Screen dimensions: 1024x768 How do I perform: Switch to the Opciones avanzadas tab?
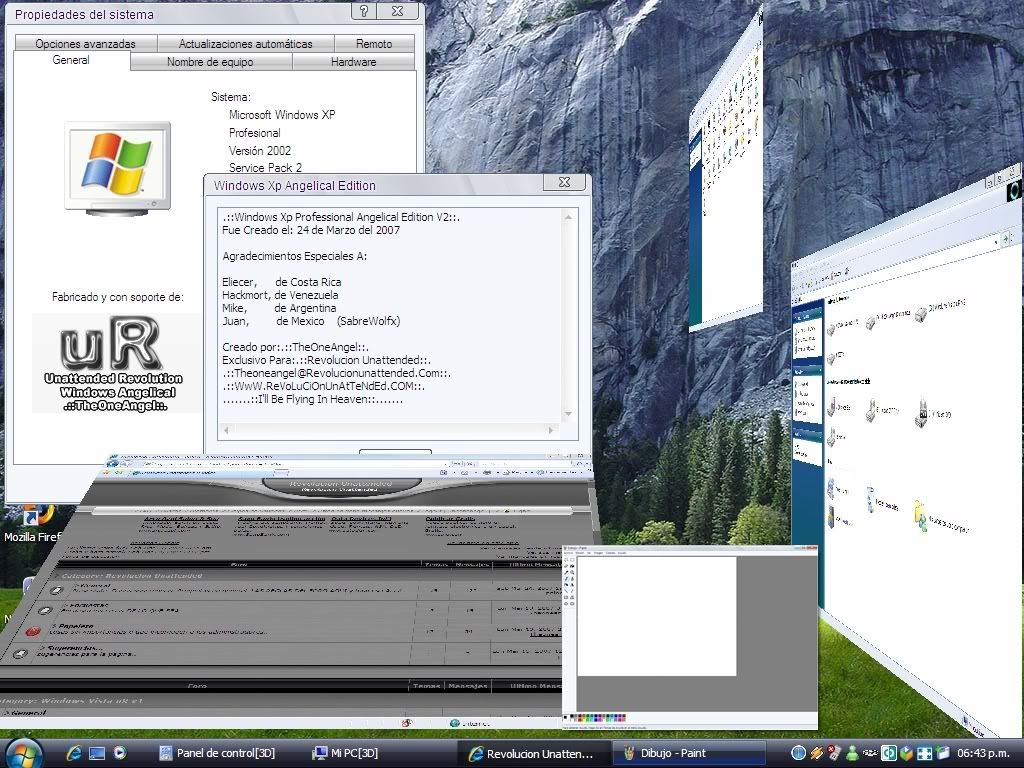point(86,44)
